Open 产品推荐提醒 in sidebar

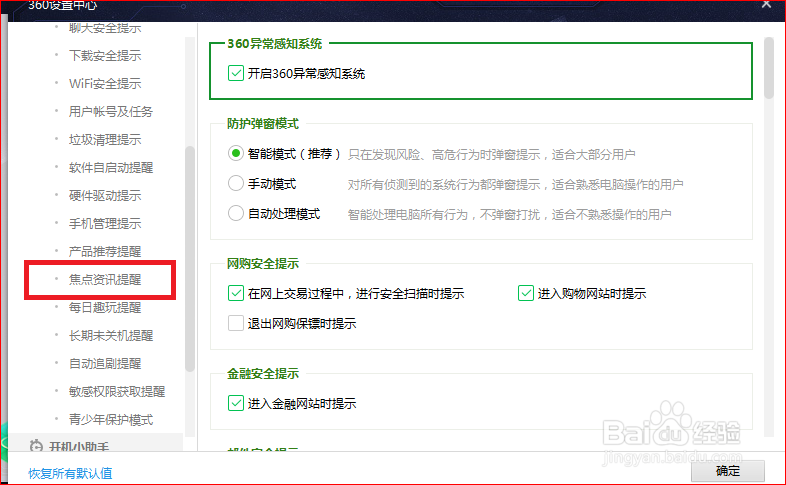click(105, 252)
